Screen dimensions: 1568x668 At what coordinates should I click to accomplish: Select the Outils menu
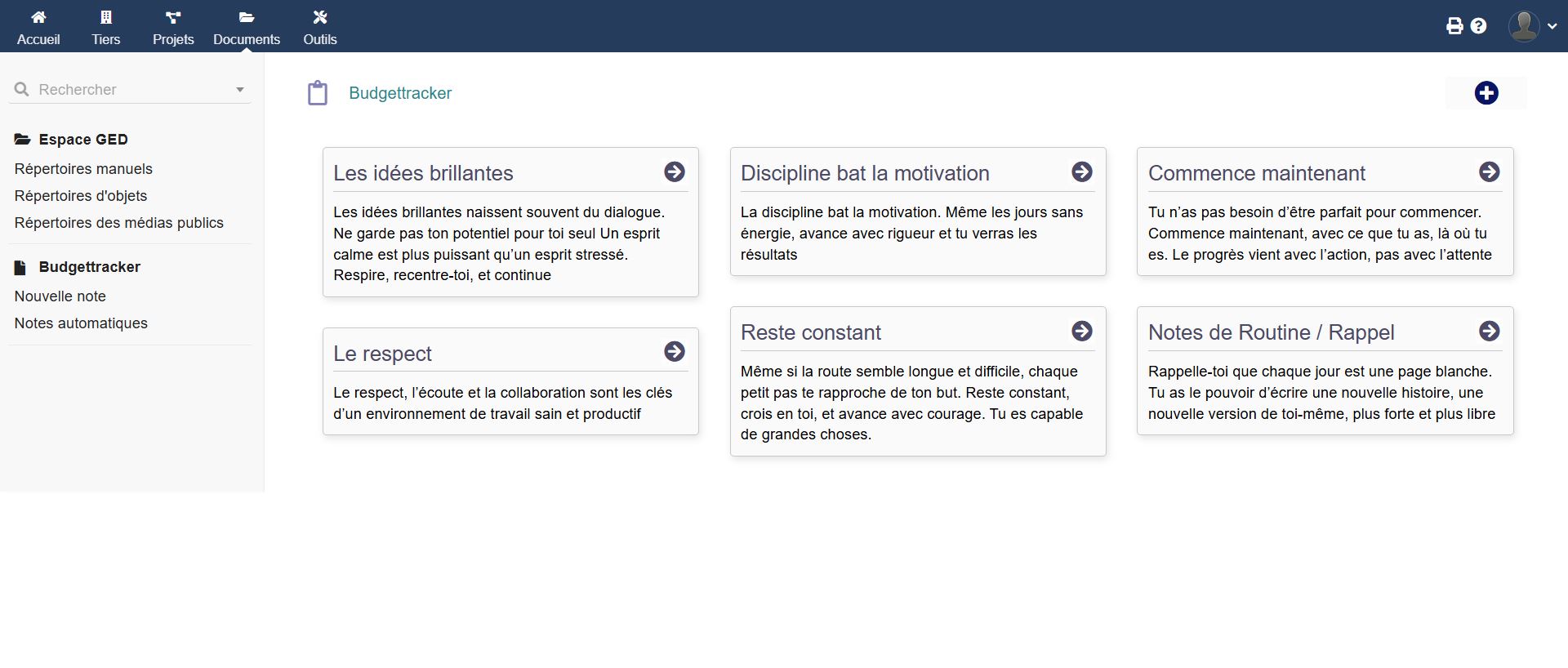click(x=319, y=27)
